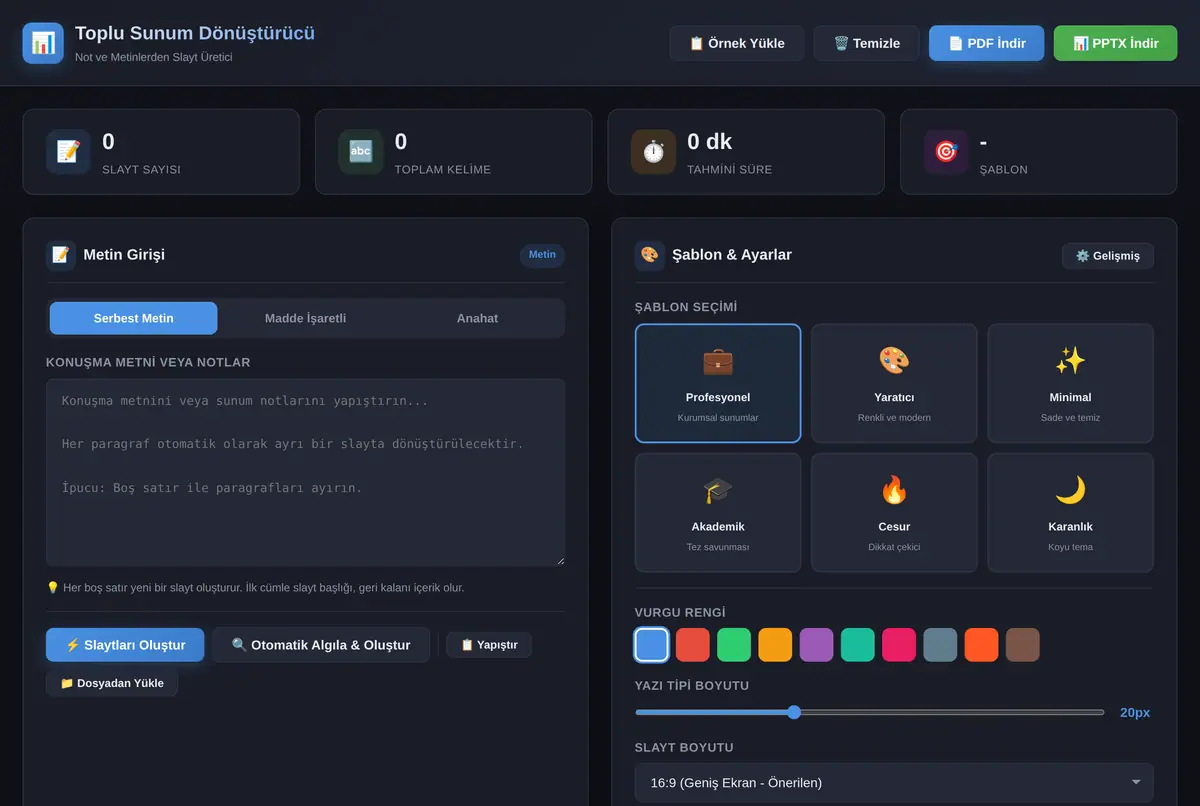
Task: Click the Tahmini Süre stopwatch icon
Action: click(x=653, y=152)
